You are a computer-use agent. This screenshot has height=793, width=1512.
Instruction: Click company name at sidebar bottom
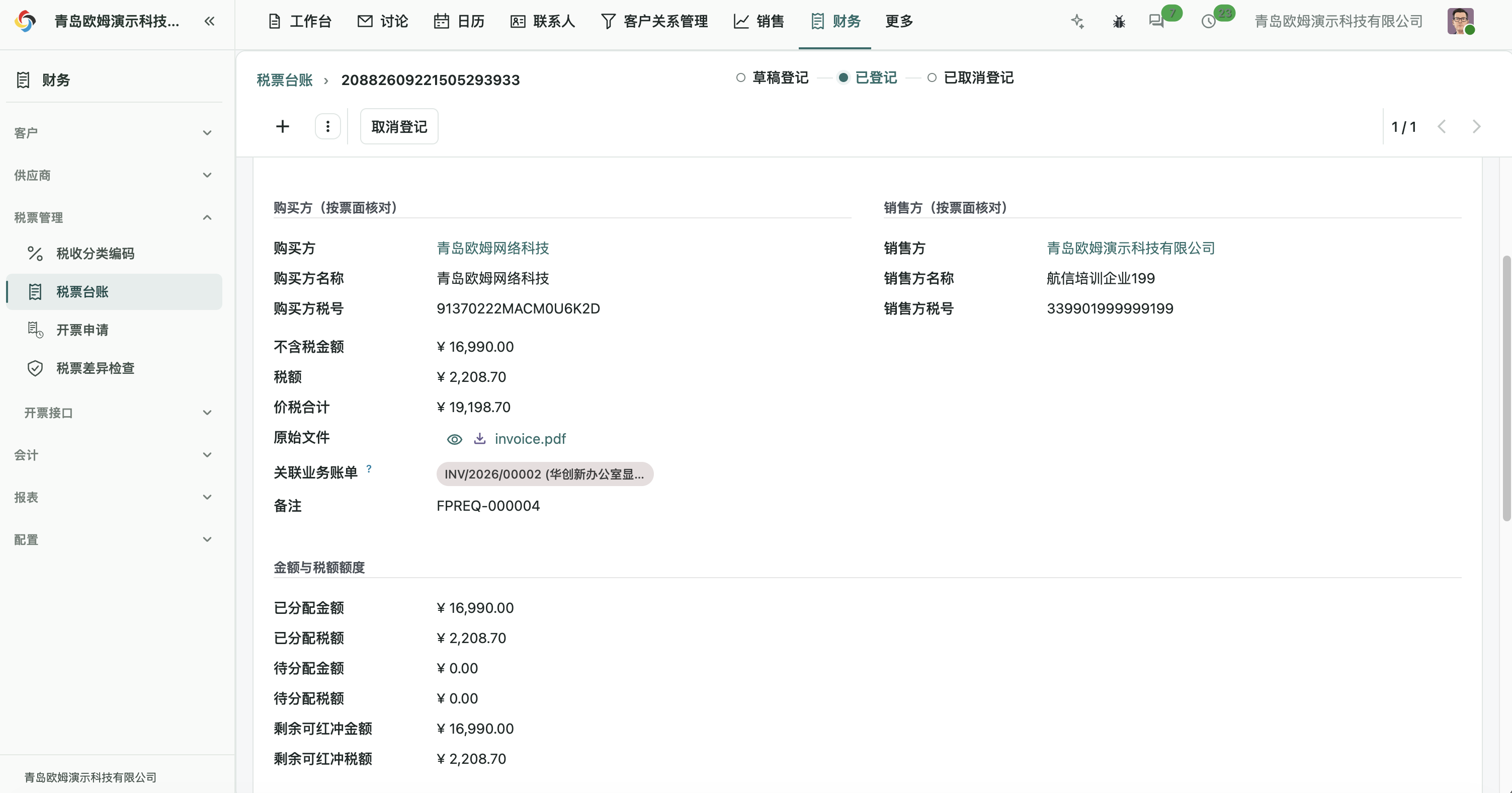pyautogui.click(x=91, y=777)
